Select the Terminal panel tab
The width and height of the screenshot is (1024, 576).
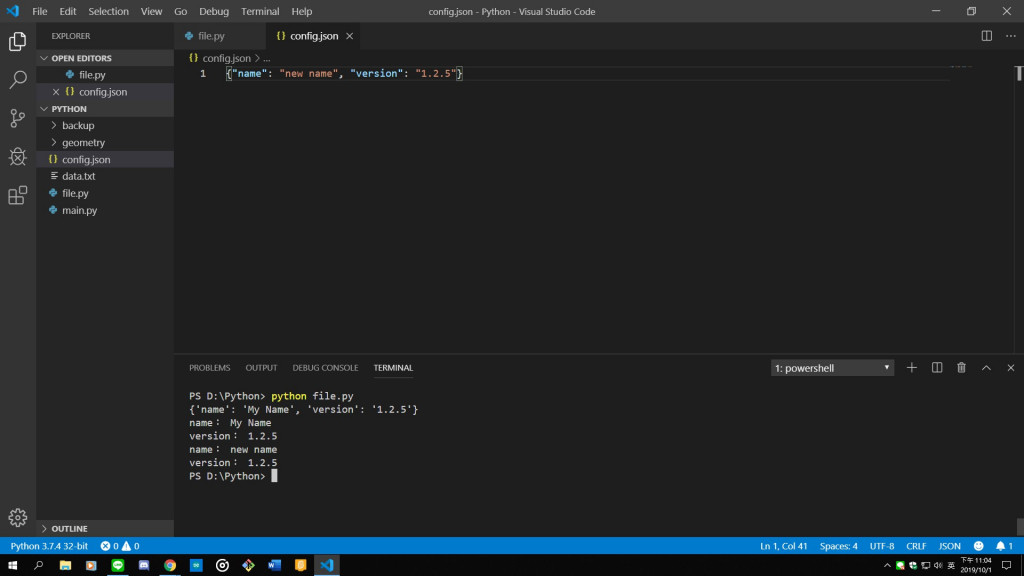[x=393, y=368]
